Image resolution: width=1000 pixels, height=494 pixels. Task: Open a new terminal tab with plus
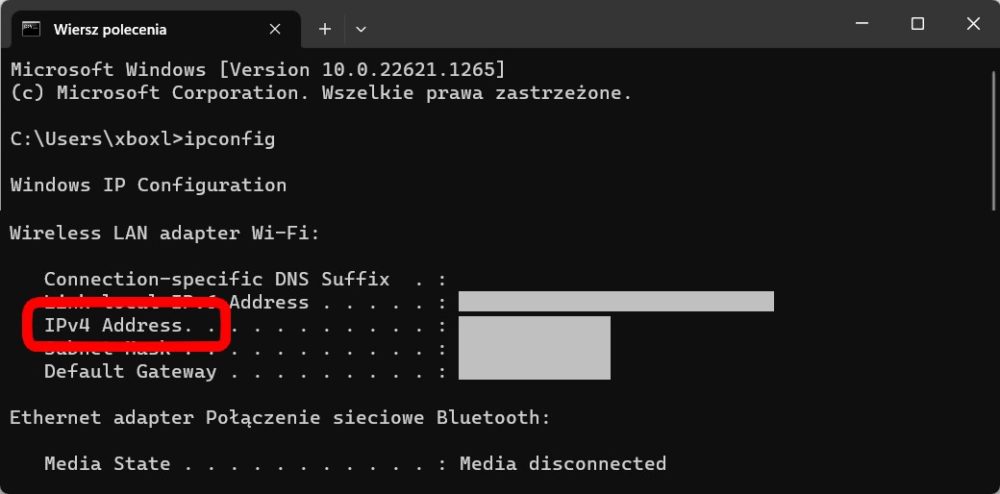tap(325, 29)
